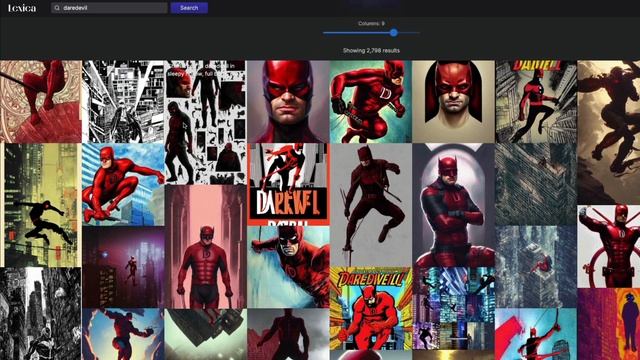
Task: Open the Daredevil with white goggles on blue image
Action: (288, 267)
